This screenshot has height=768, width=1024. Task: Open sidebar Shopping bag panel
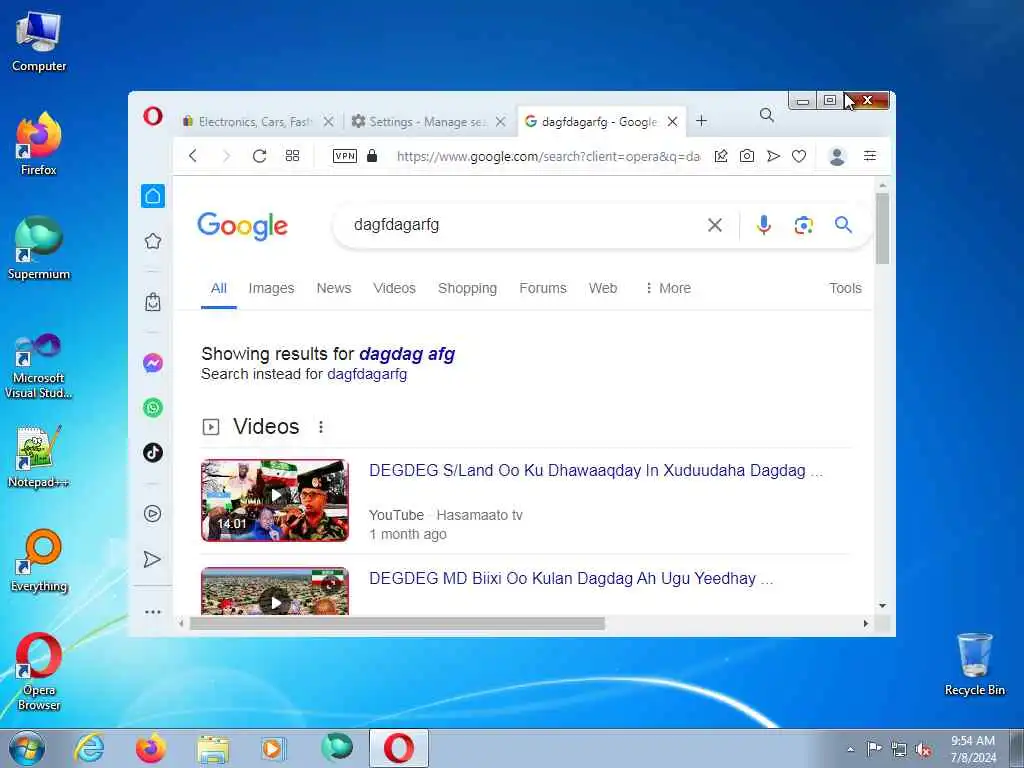click(x=153, y=302)
